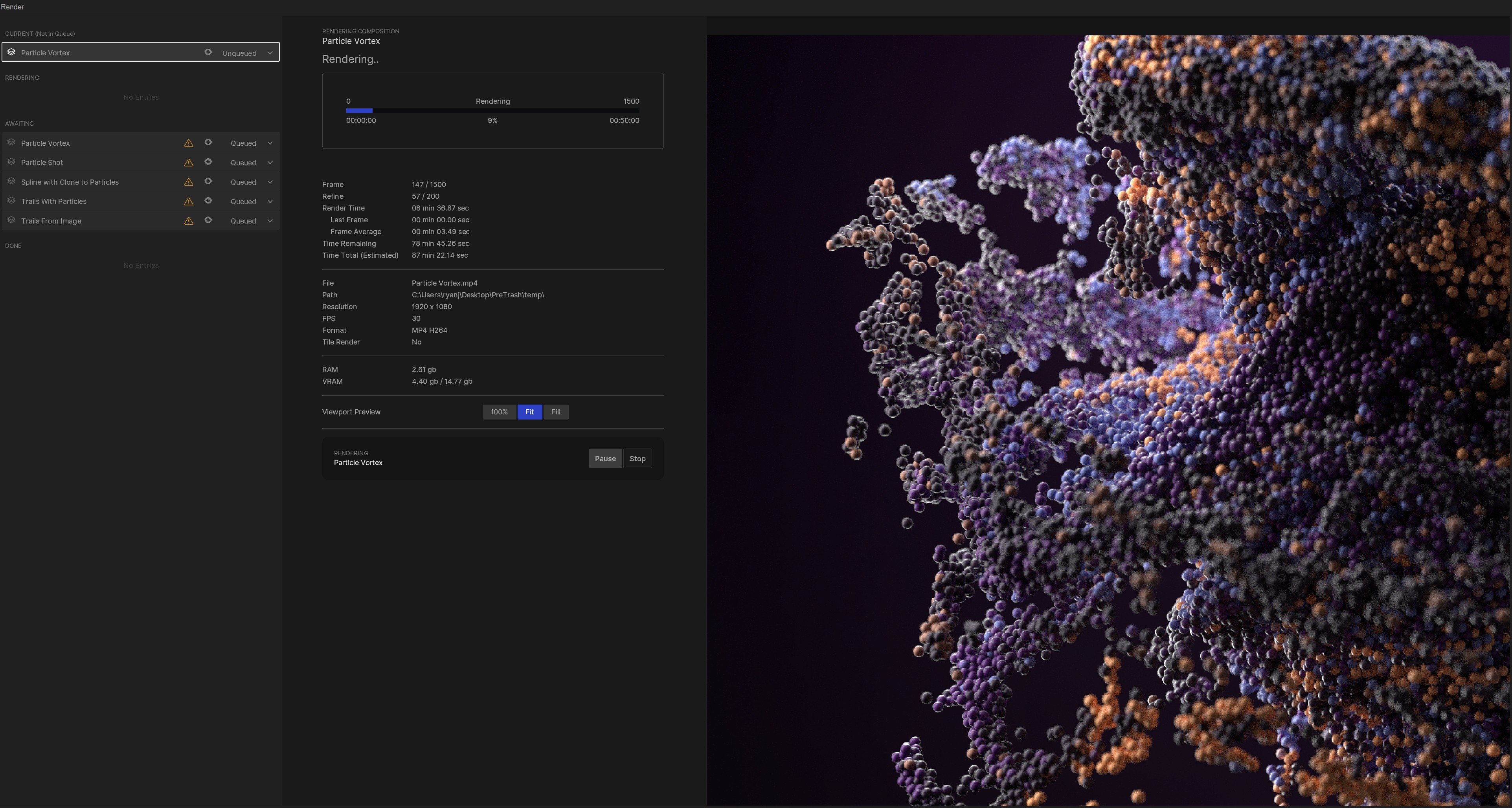Pause the Particle Vortex render
Image resolution: width=1512 pixels, height=808 pixels.
605,458
